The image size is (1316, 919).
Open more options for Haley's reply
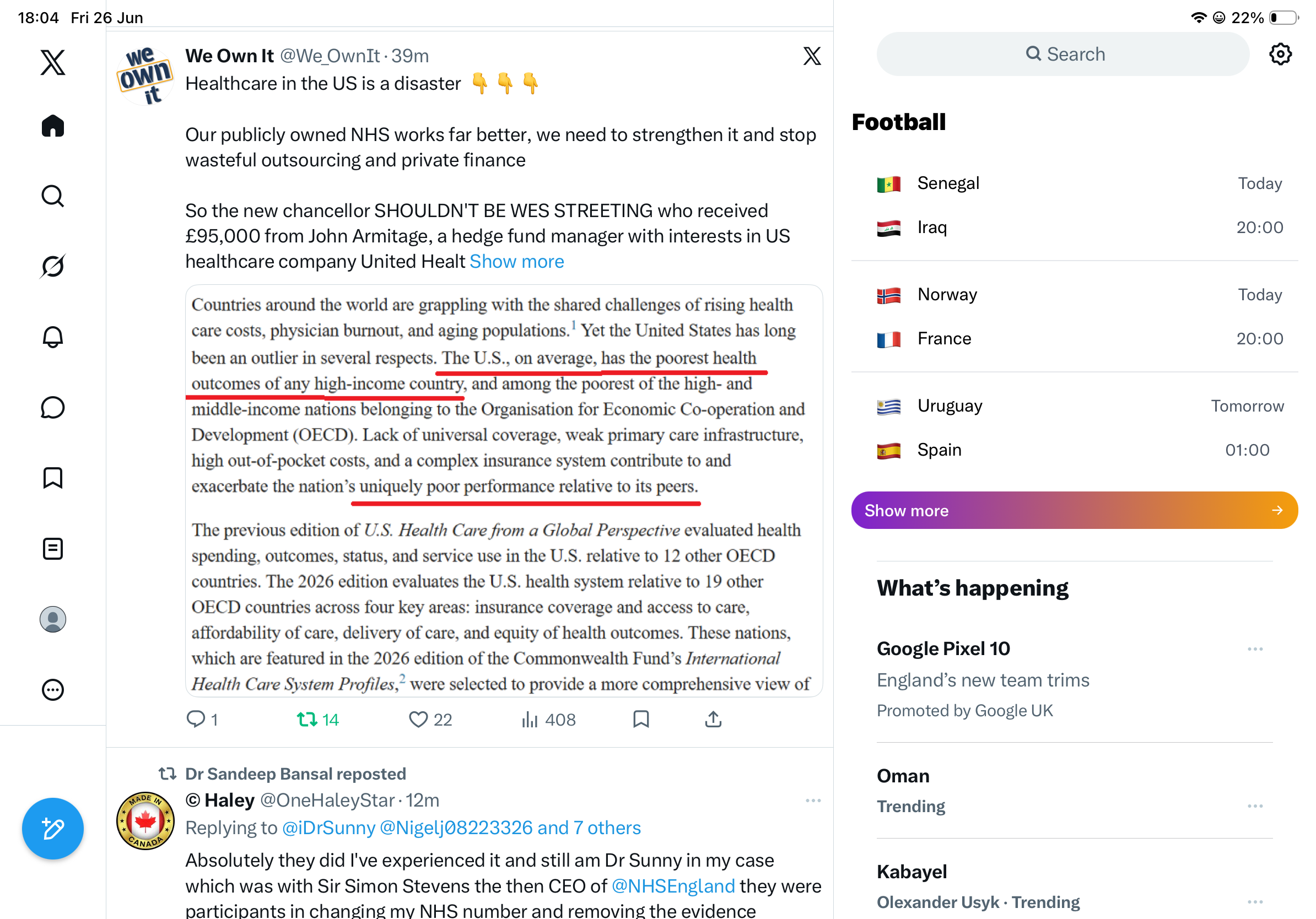(x=813, y=801)
